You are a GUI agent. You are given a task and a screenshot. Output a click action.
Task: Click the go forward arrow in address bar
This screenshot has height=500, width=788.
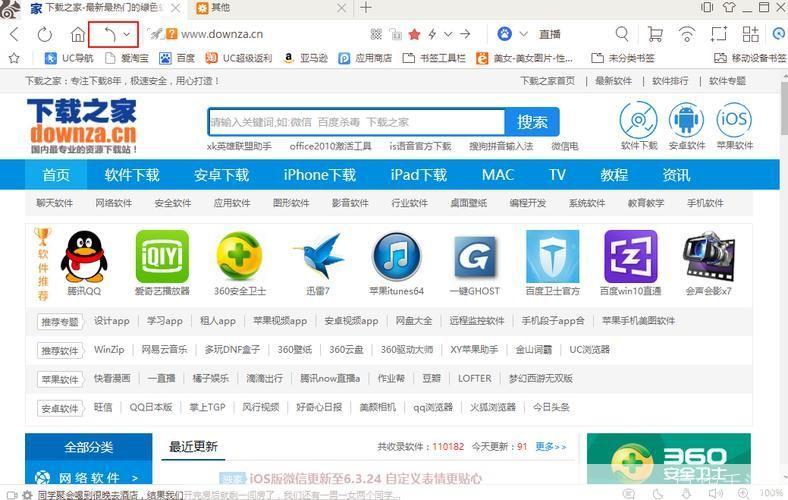465,34
